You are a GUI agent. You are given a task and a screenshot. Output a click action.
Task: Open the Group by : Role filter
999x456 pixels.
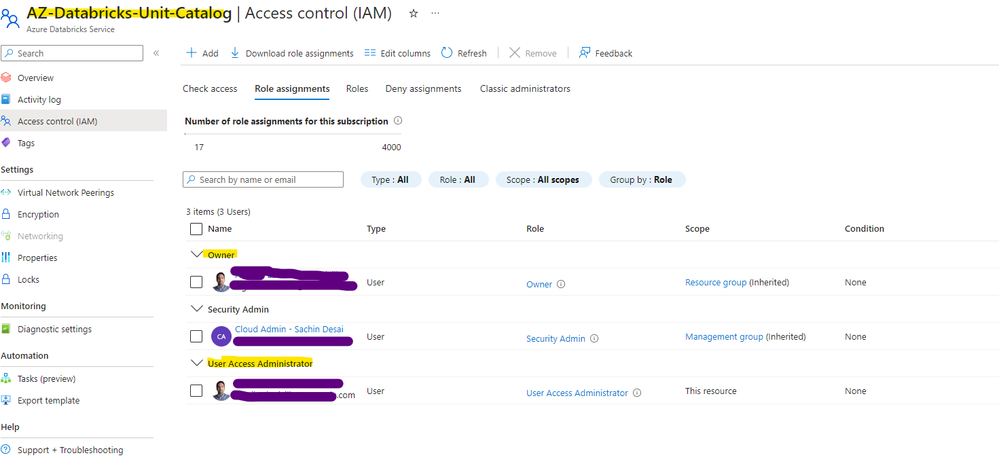click(x=641, y=180)
